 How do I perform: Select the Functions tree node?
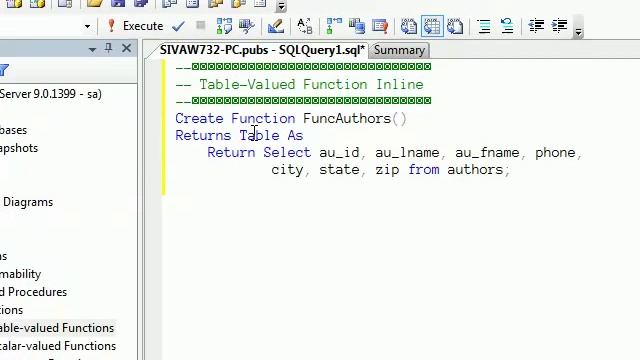11,310
